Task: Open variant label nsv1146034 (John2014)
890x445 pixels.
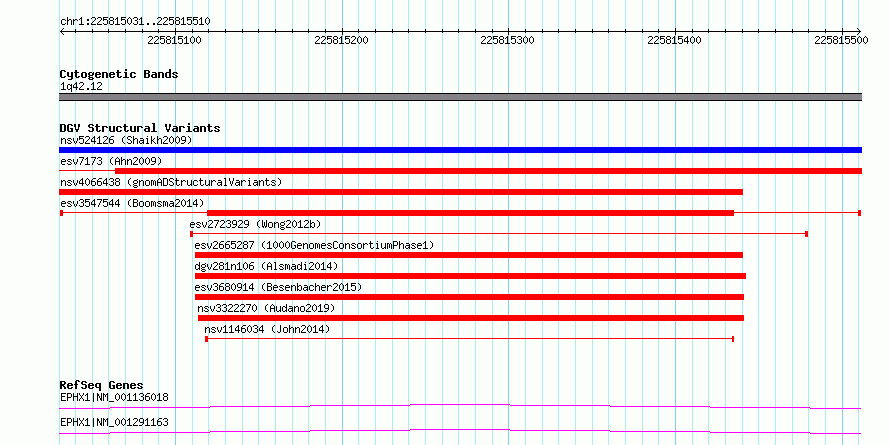Action: (x=267, y=329)
